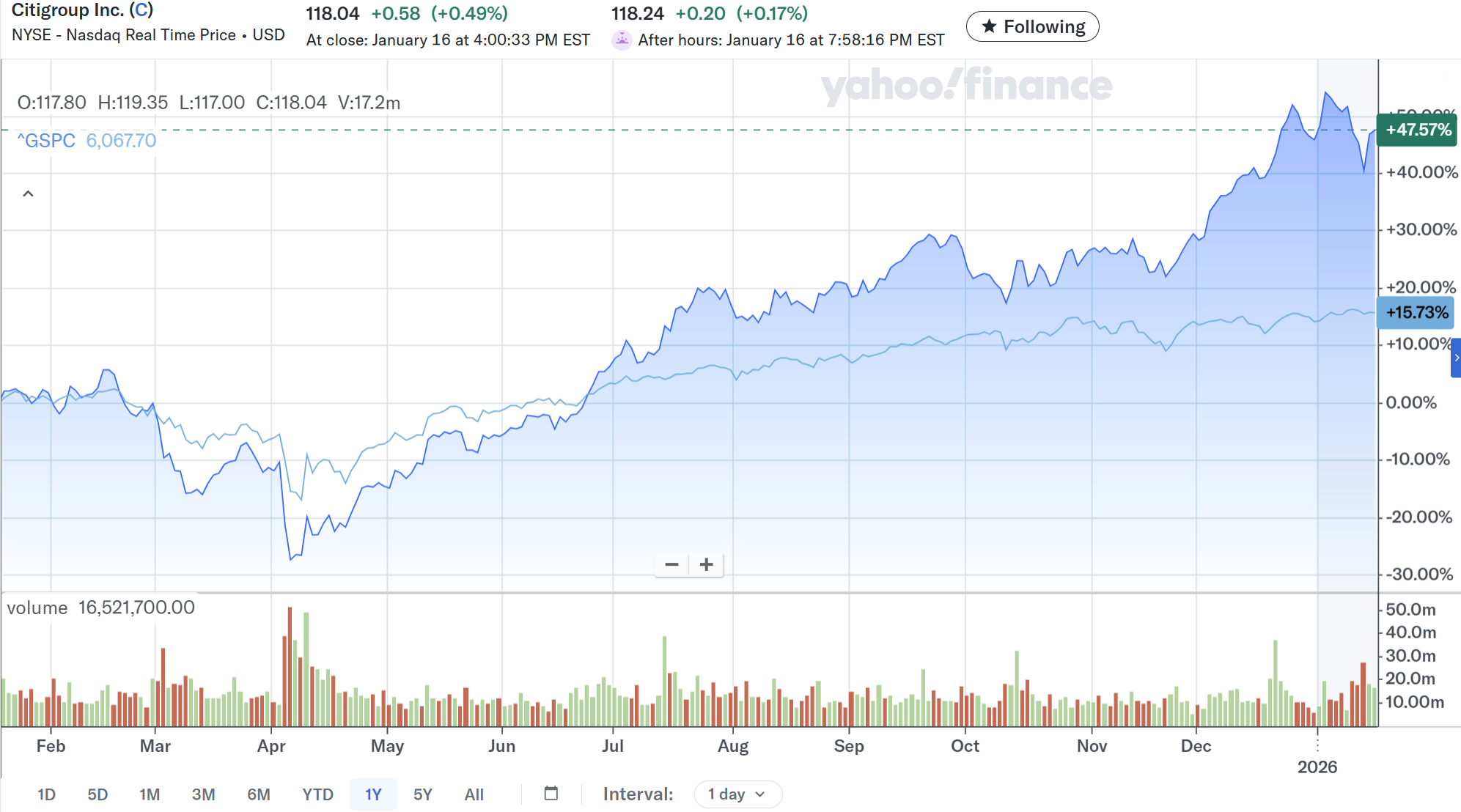Click the +15.73% comparison label
This screenshot has width=1461, height=812.
point(1416,313)
